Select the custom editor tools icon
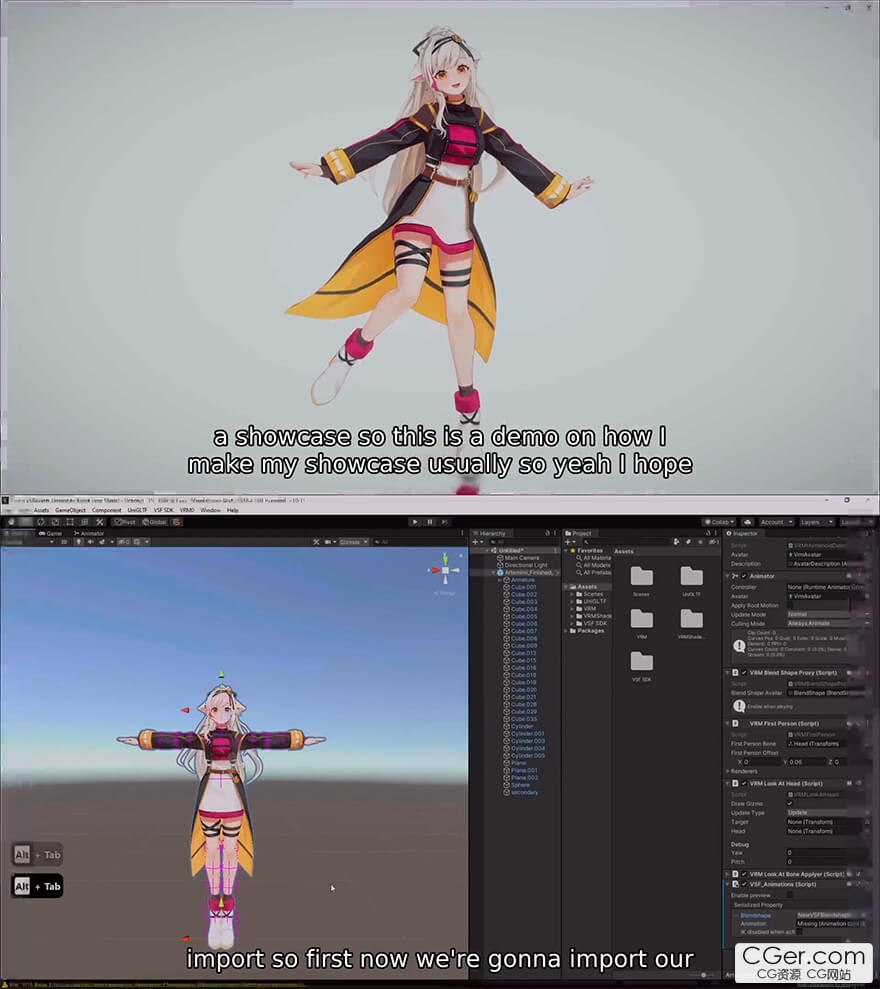This screenshot has width=880, height=989. point(100,522)
